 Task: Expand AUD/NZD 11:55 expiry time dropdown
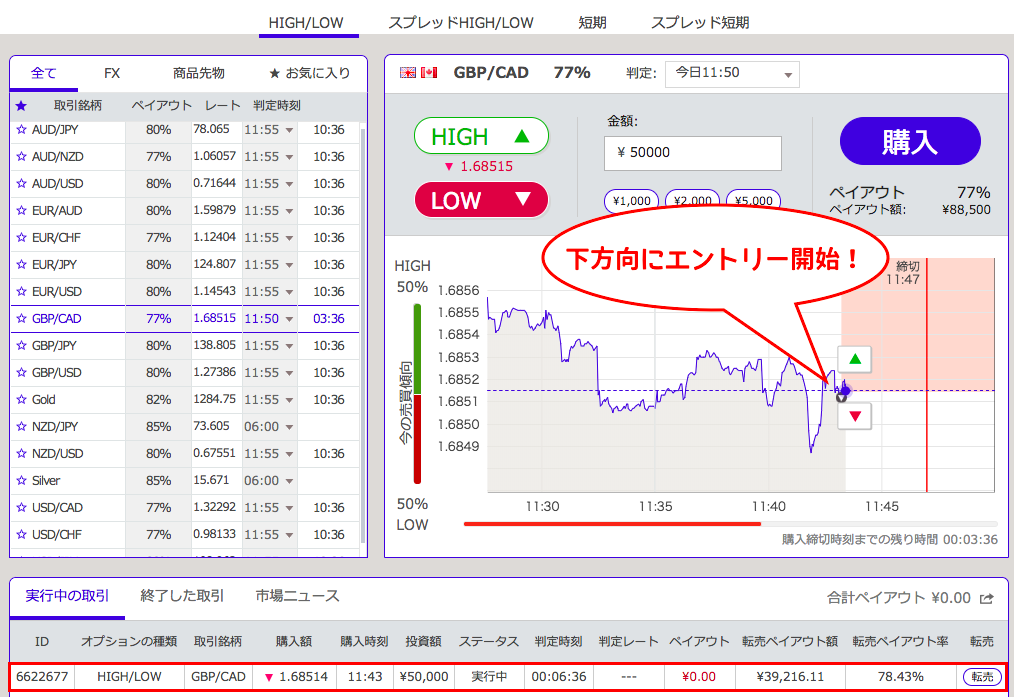(289, 157)
